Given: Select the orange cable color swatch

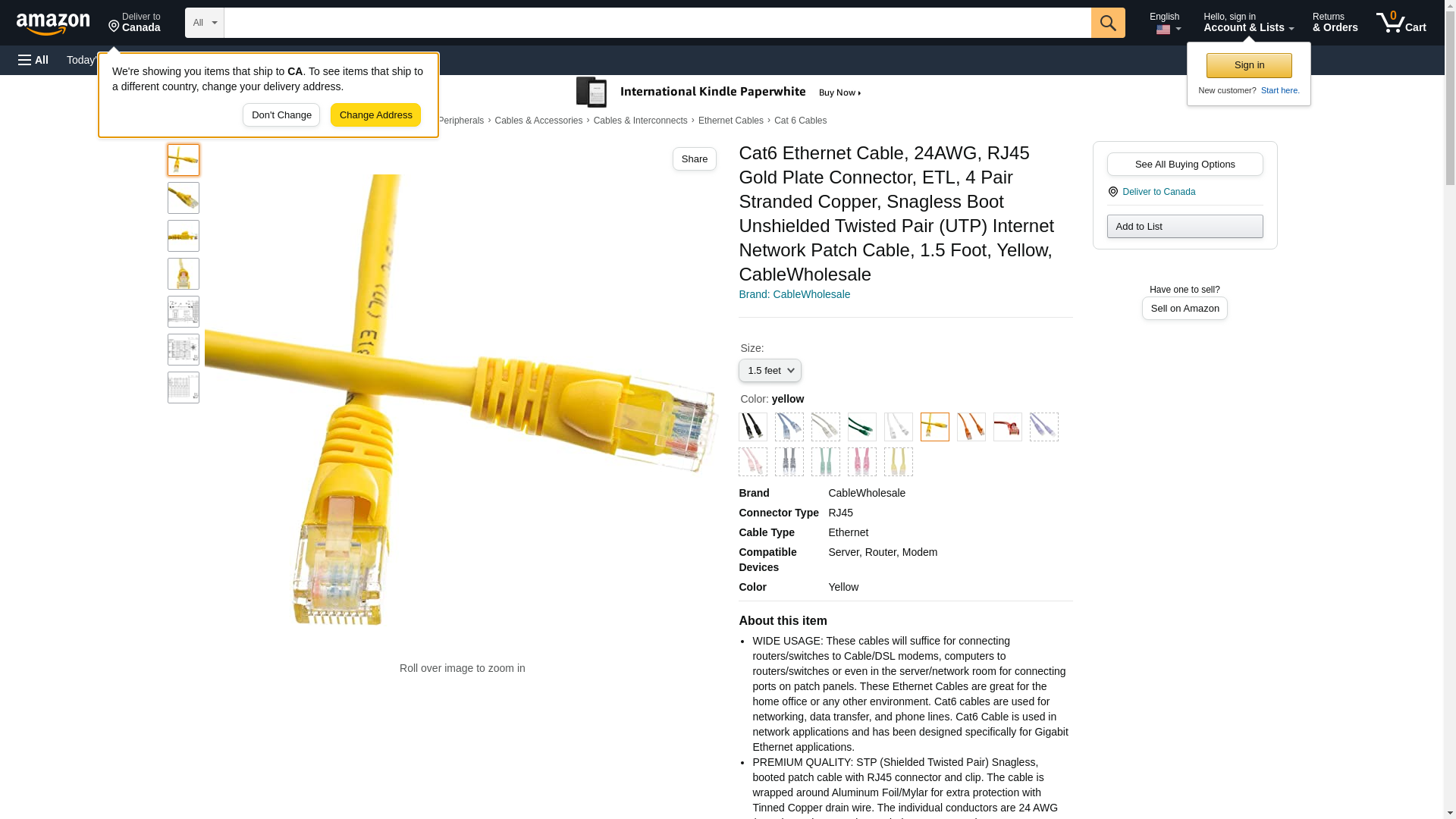Looking at the screenshot, I should point(971,427).
